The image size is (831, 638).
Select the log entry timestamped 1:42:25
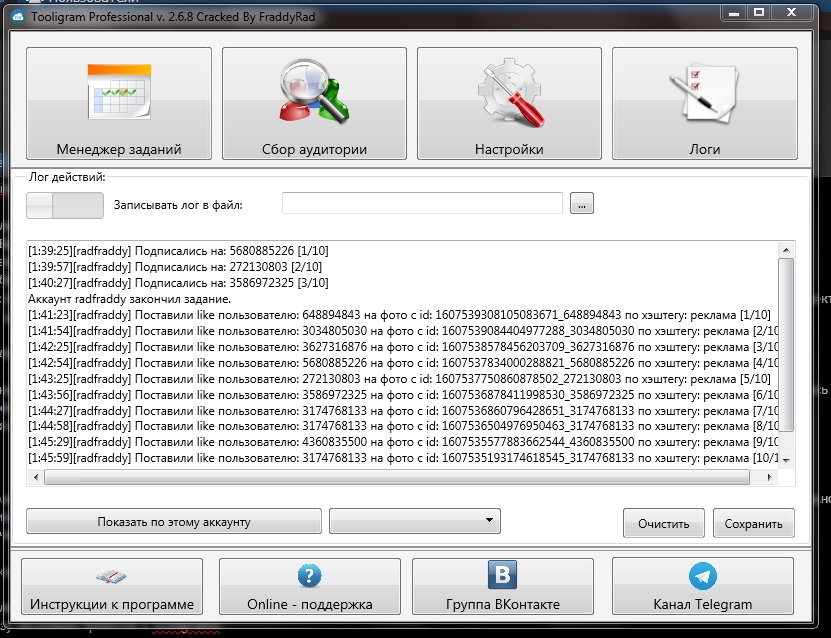(x=403, y=347)
